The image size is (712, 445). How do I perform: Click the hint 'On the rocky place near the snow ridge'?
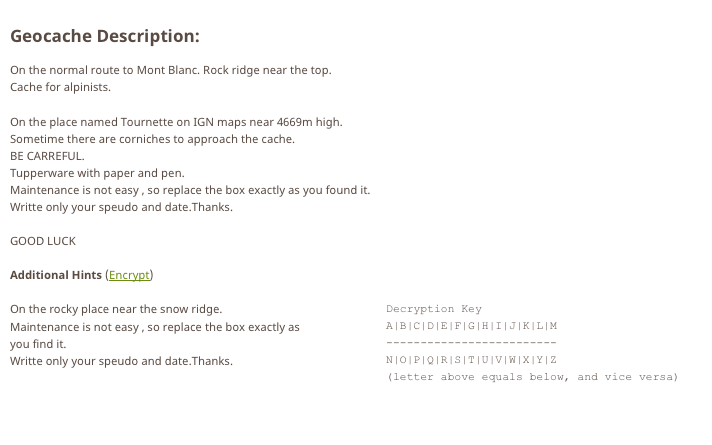pyautogui.click(x=116, y=309)
